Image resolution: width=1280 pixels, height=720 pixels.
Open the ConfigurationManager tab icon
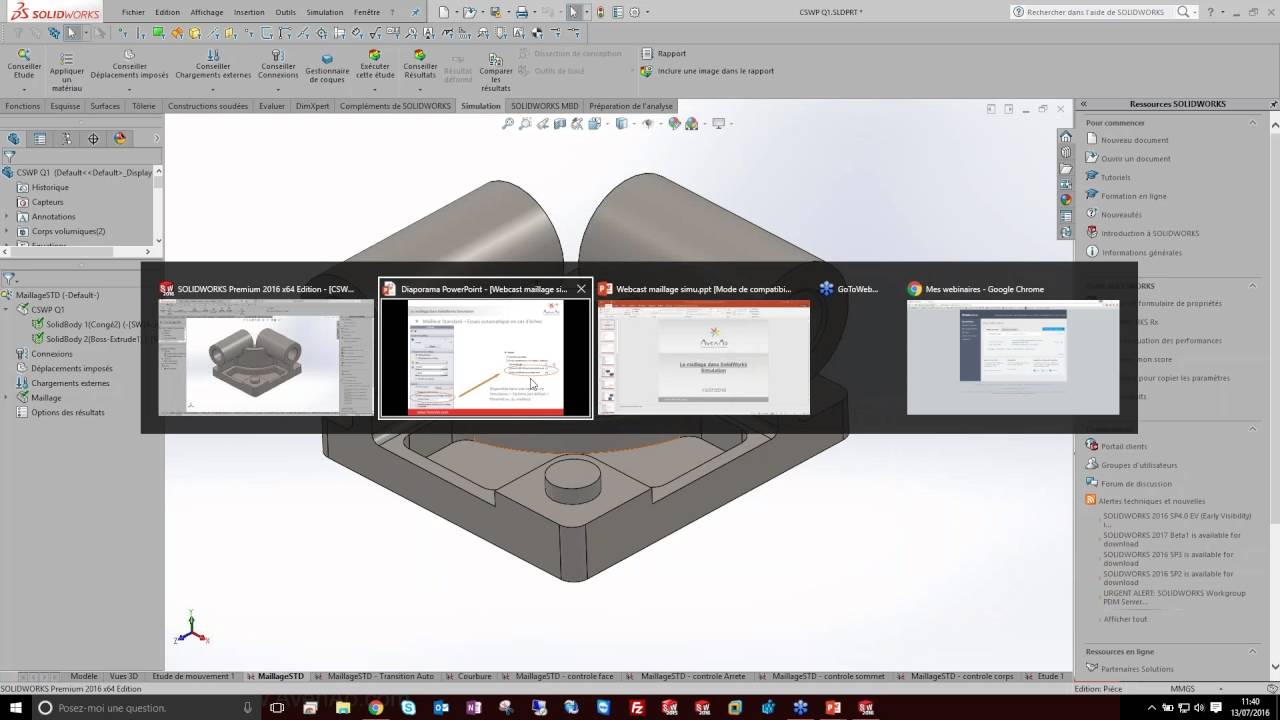click(67, 139)
